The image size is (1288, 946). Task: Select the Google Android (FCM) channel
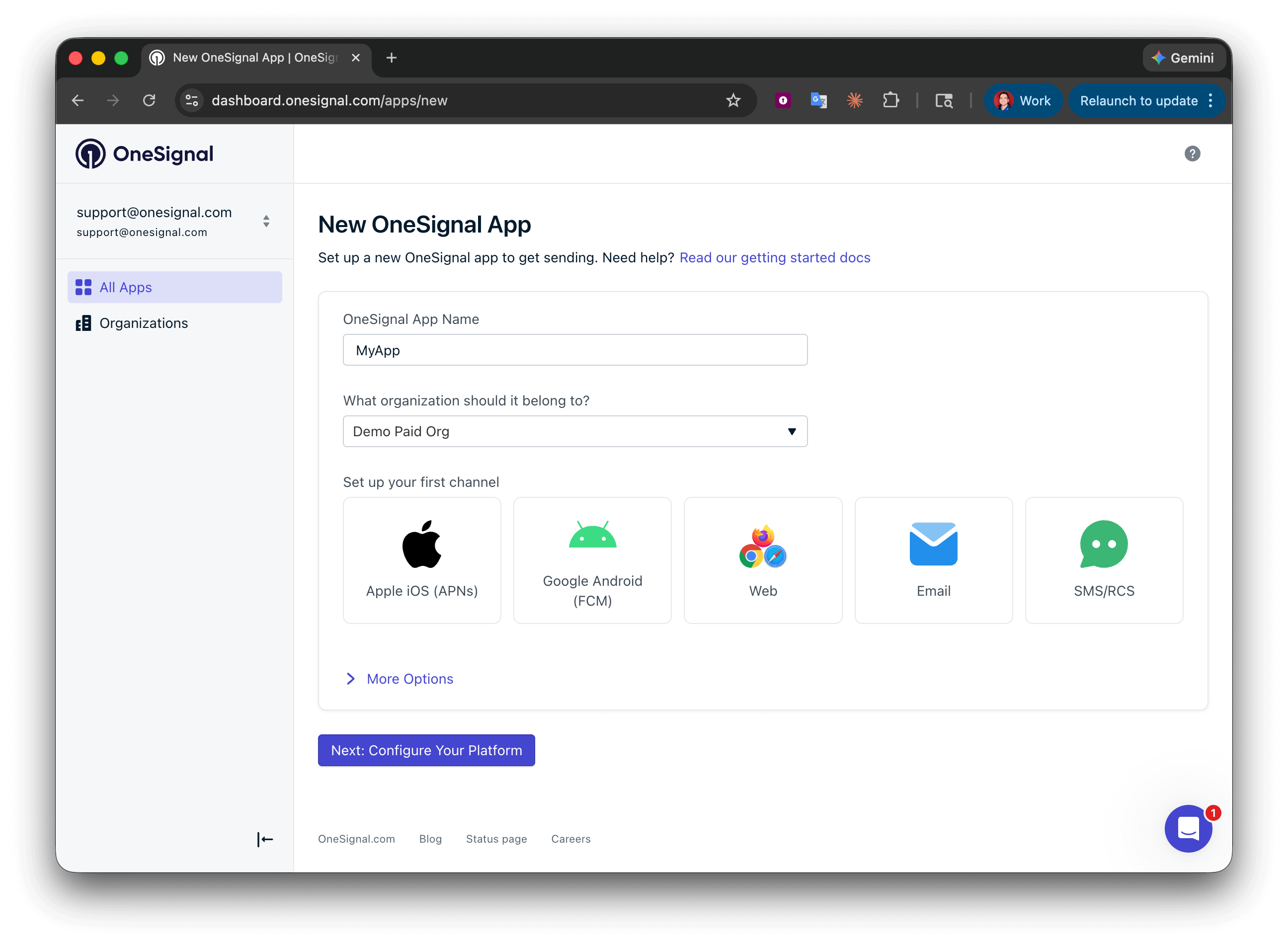coord(592,560)
